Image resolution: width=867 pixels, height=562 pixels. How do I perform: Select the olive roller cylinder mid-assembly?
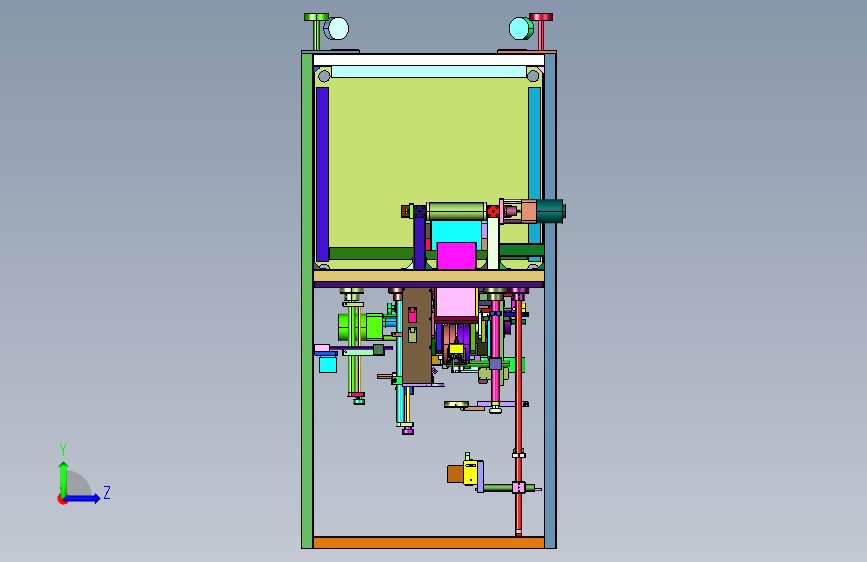click(457, 211)
